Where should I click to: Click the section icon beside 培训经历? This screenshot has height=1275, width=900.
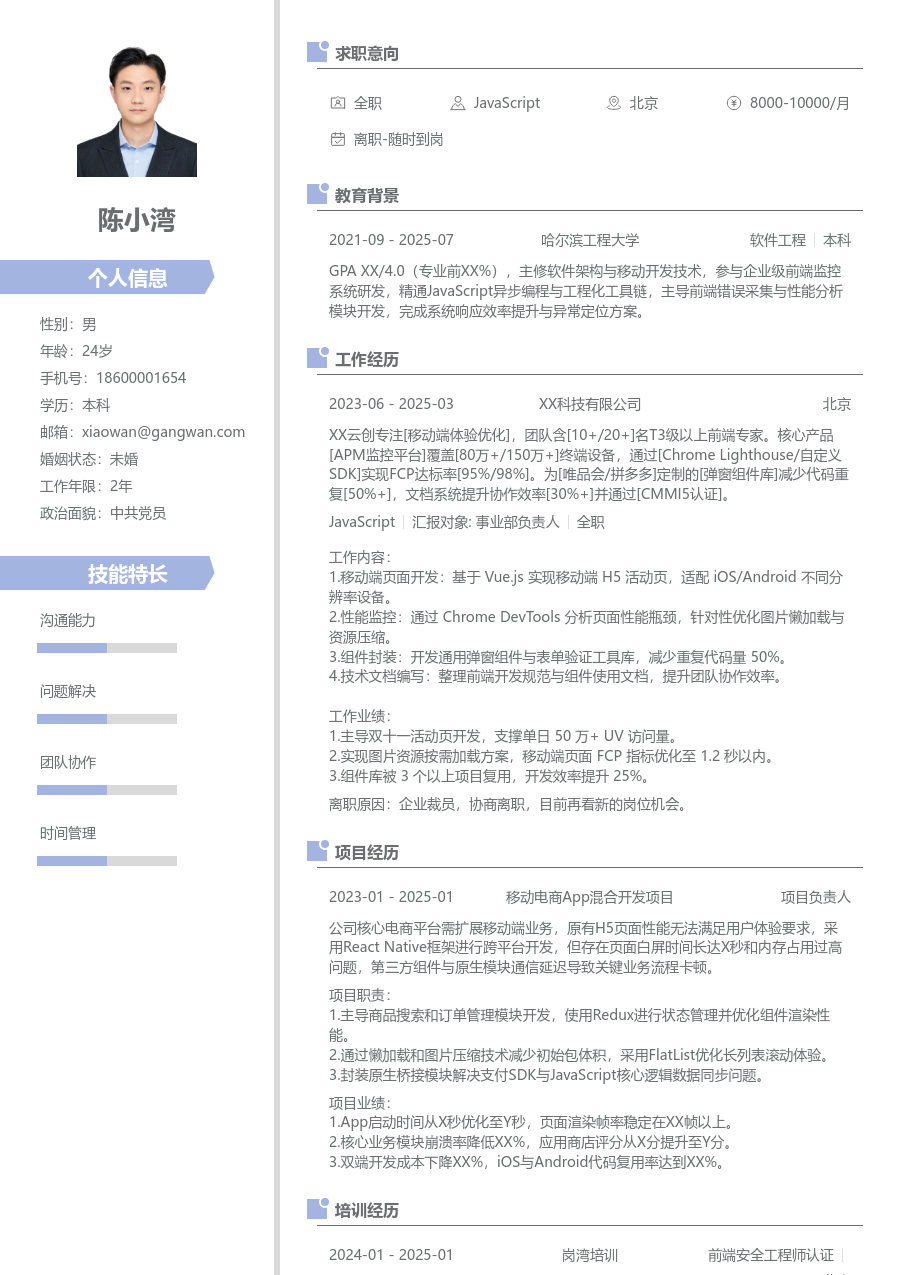[x=315, y=1209]
